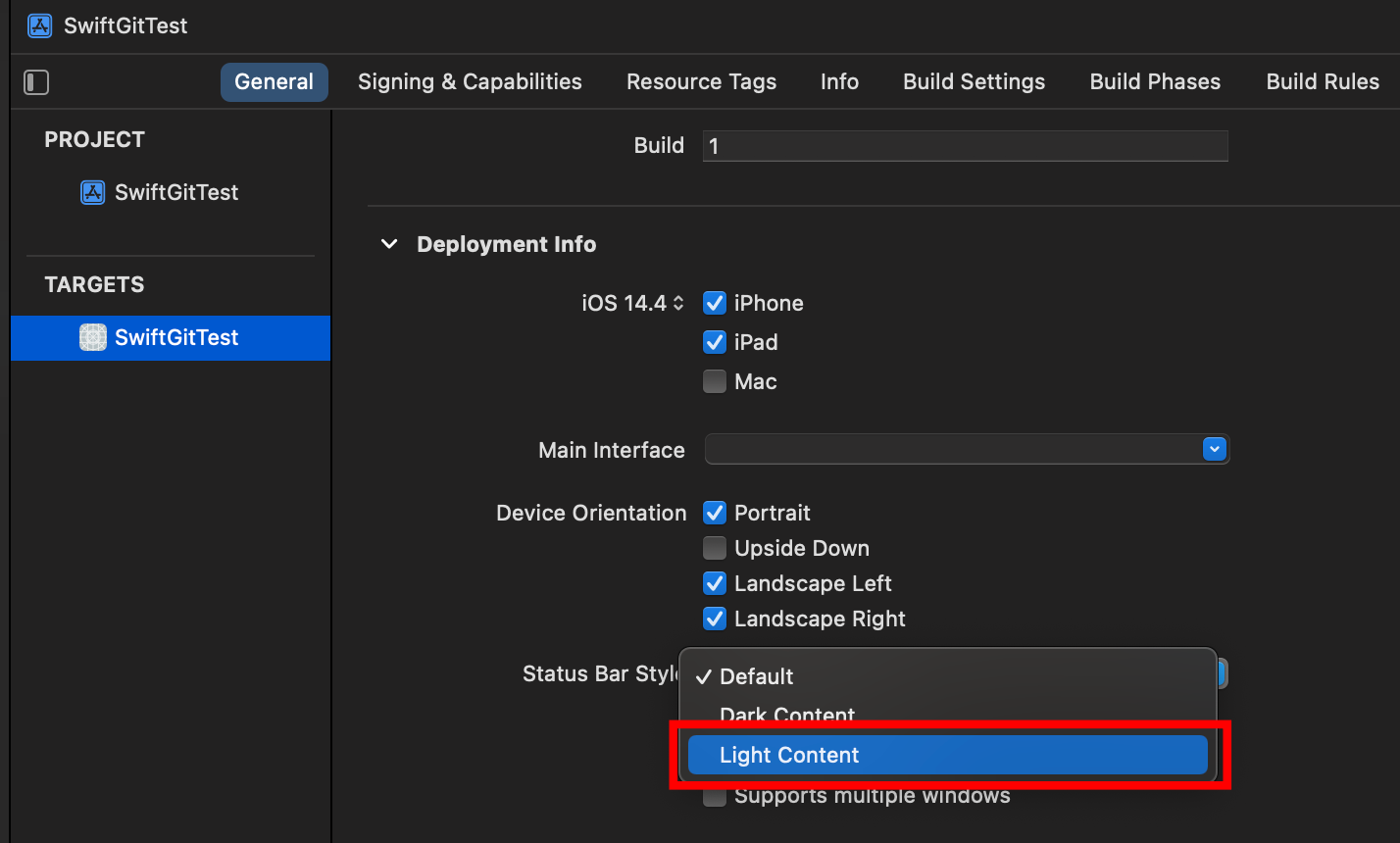Open the iOS 14.4 deployment target selector

[x=632, y=304]
